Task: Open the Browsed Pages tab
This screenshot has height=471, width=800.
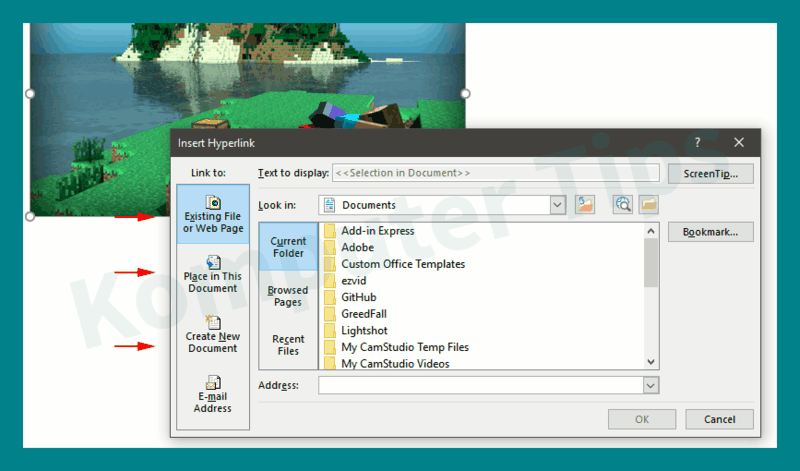Action: [x=288, y=296]
